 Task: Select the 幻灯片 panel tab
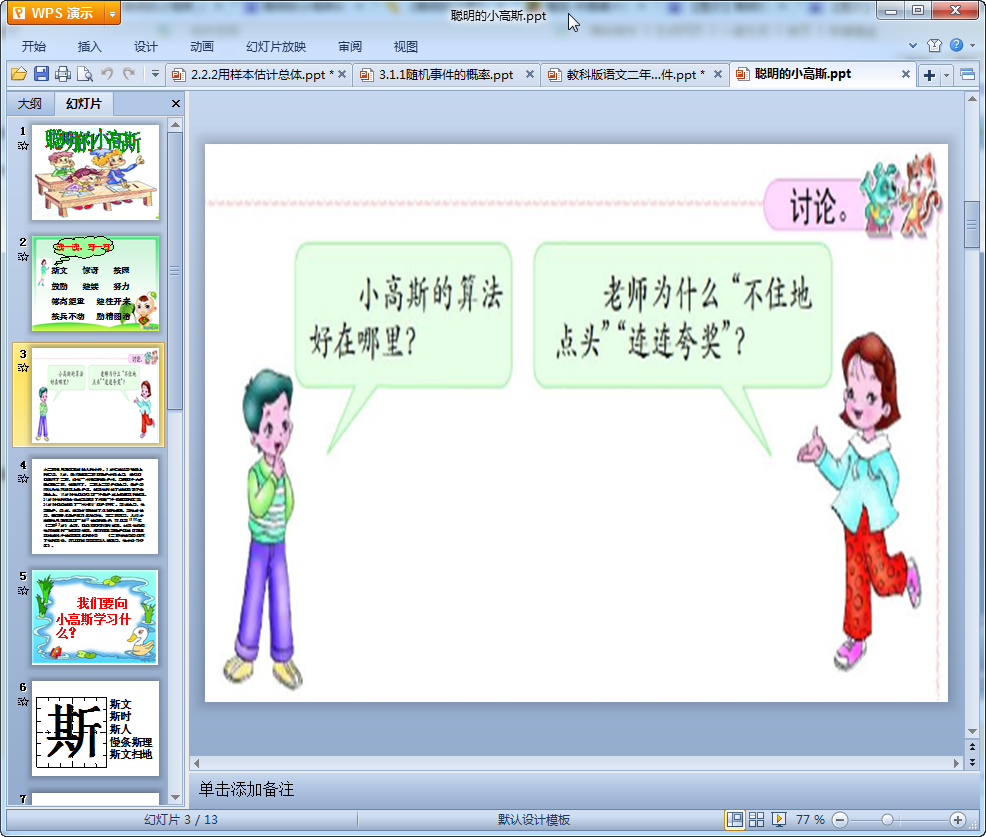84,104
